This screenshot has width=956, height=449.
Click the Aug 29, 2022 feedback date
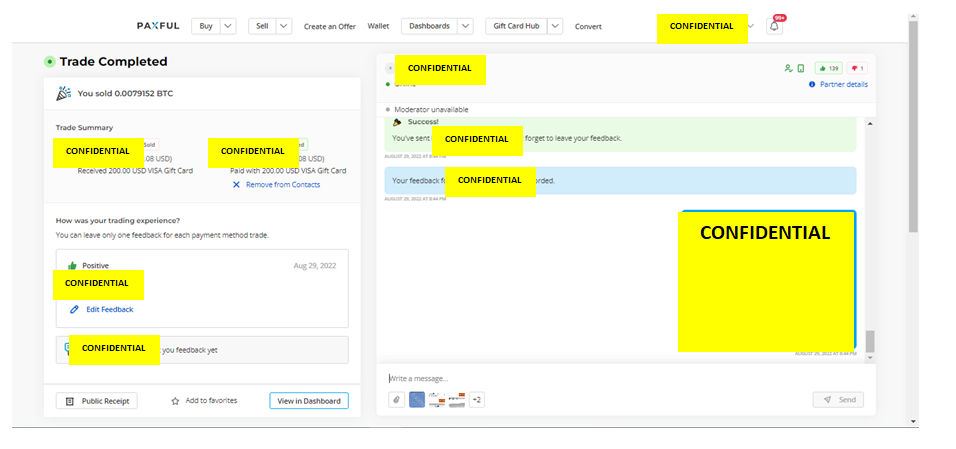315,265
